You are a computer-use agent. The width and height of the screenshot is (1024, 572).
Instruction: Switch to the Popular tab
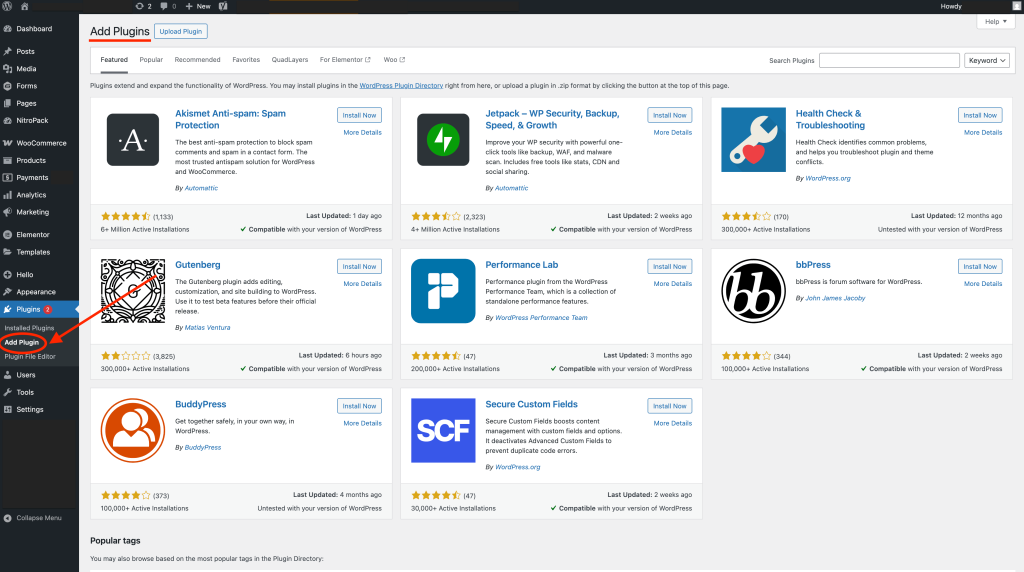click(x=151, y=60)
